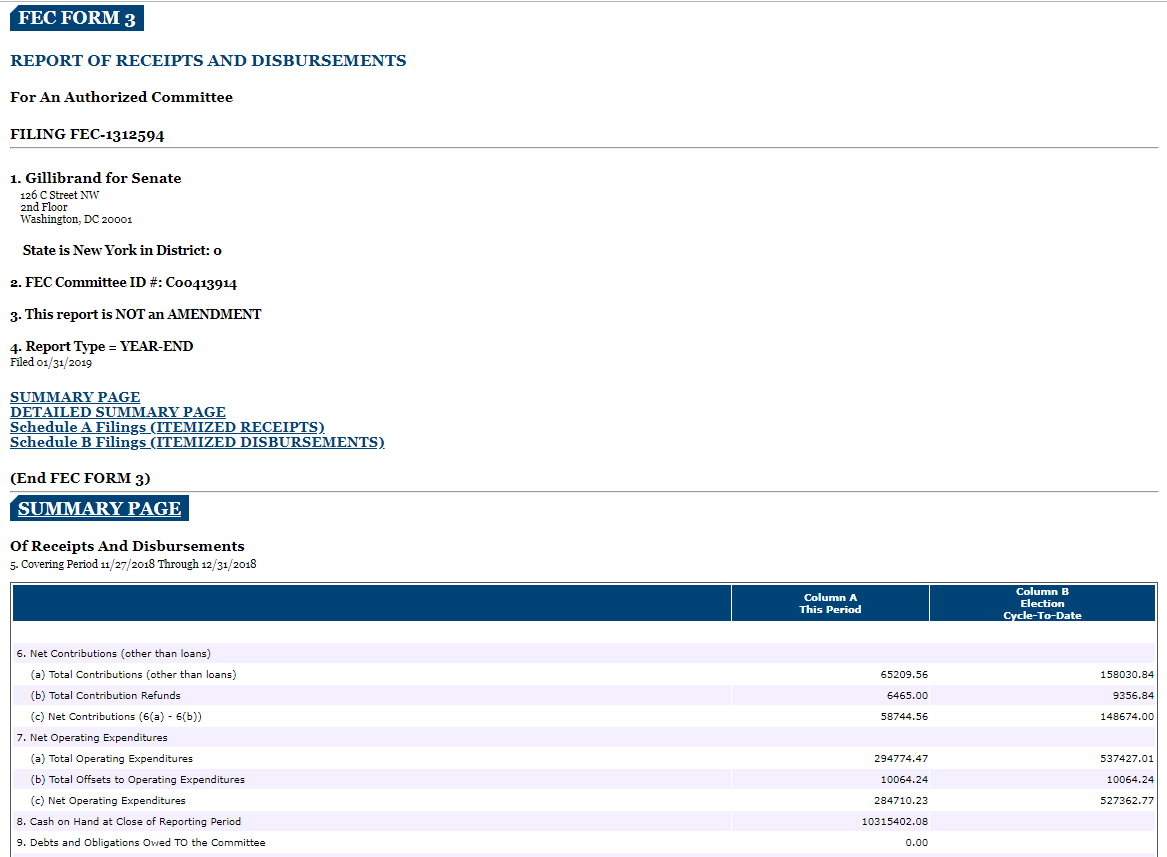Click row 7 Net Operating Expenditures heading
1167x857 pixels.
pyautogui.click(x=92, y=737)
